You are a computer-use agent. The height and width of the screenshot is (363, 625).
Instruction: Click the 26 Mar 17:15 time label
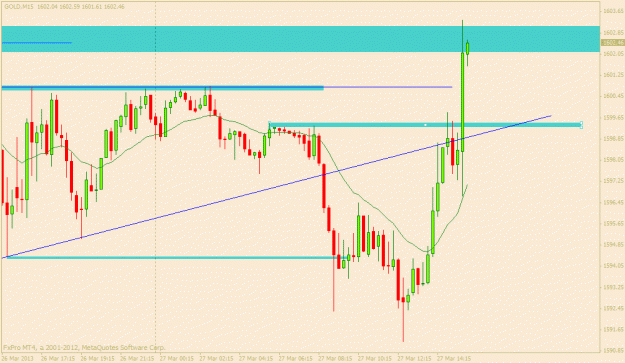[x=58, y=358]
